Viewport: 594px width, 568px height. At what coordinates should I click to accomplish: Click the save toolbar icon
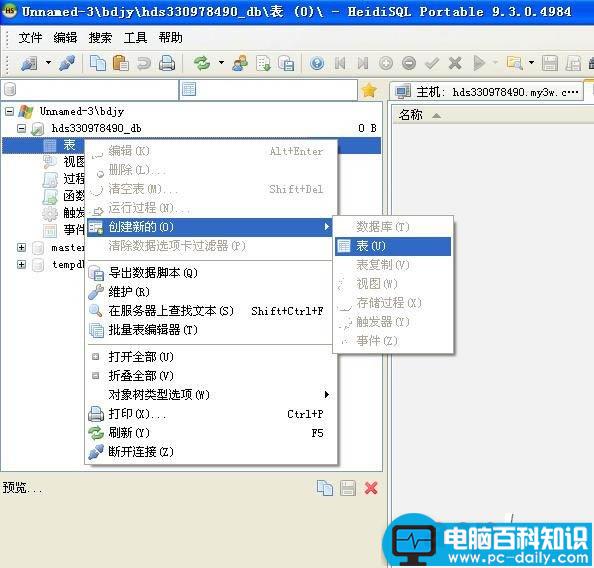(550, 63)
